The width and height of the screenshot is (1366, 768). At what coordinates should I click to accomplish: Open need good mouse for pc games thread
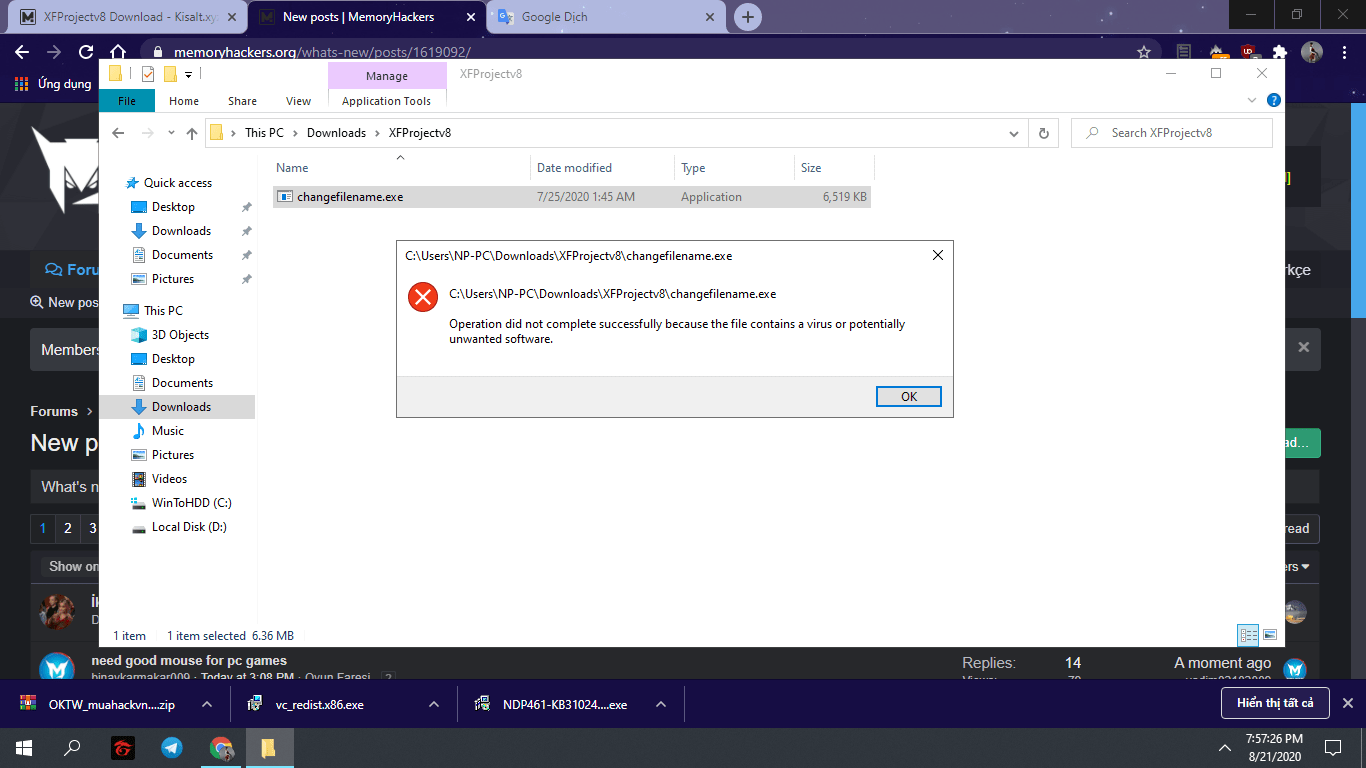point(189,660)
